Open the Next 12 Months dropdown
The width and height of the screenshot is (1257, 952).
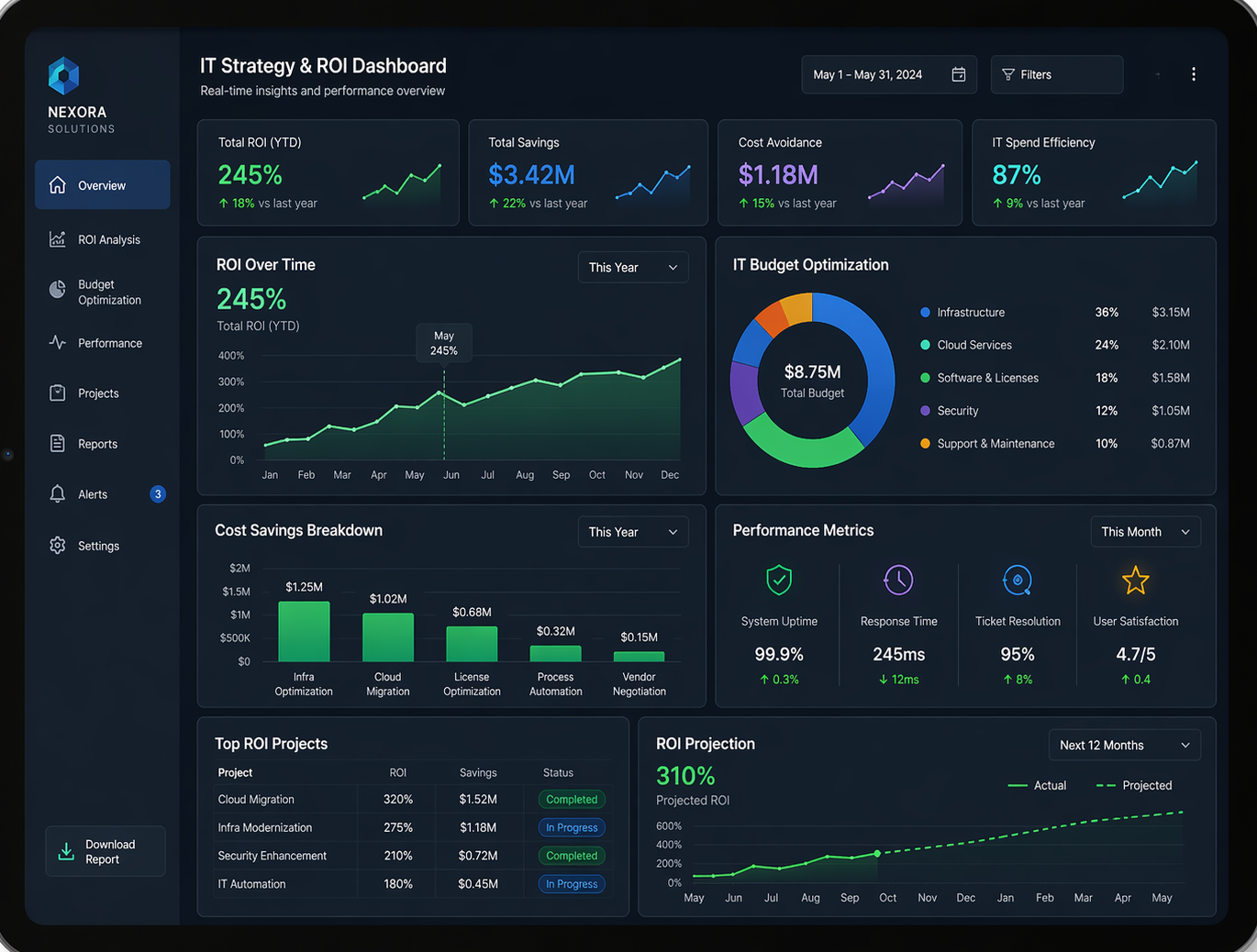(1125, 746)
